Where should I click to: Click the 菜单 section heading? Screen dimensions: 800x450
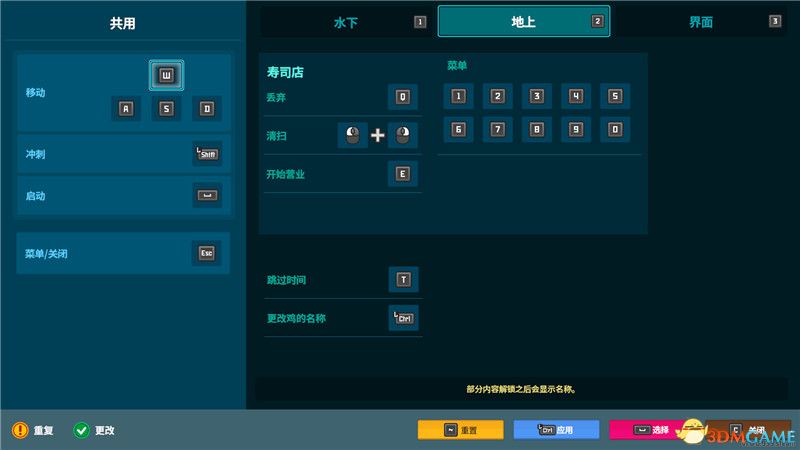coord(457,65)
